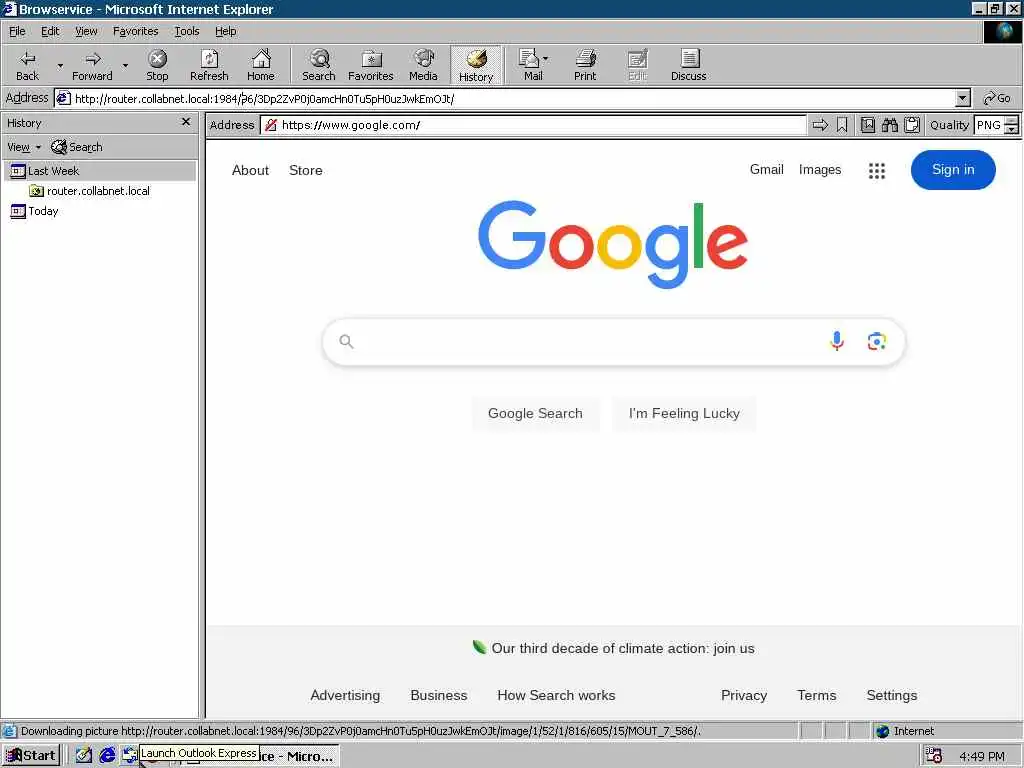The image size is (1024, 768).
Task: Print the page from the toolbar
Action: tap(585, 65)
